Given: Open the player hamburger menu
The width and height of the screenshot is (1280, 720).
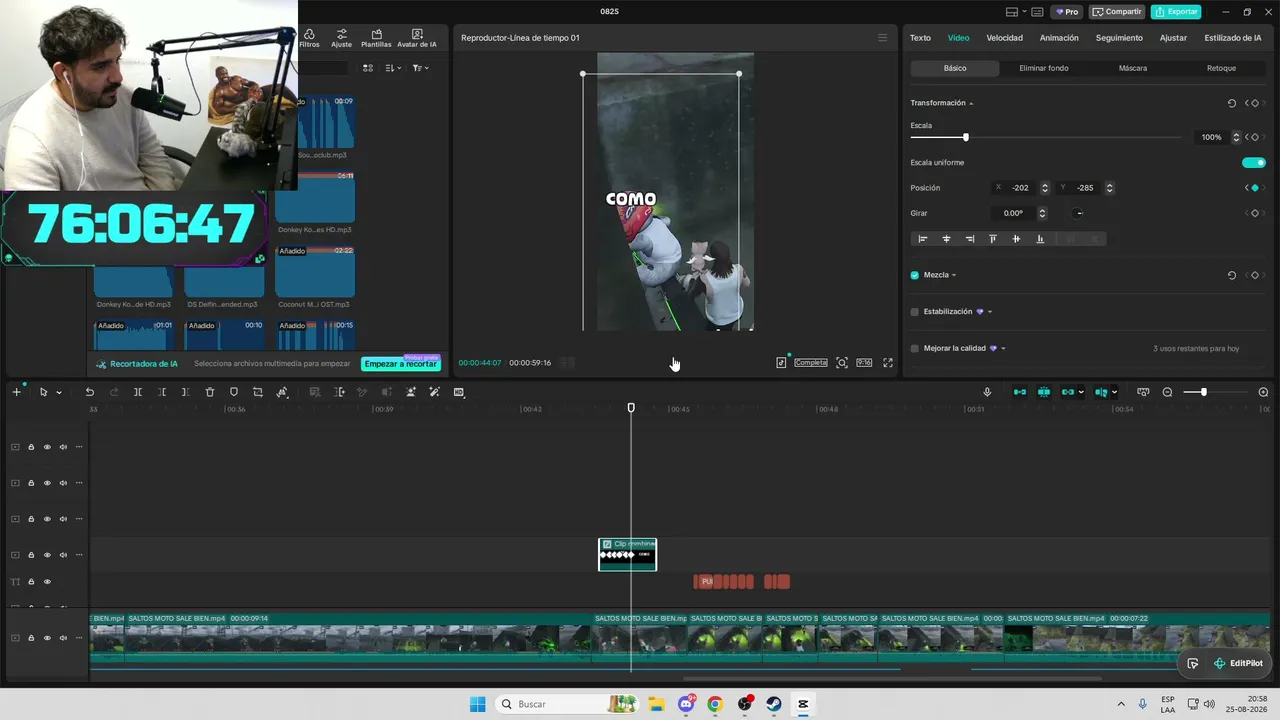Looking at the screenshot, I should (882, 38).
